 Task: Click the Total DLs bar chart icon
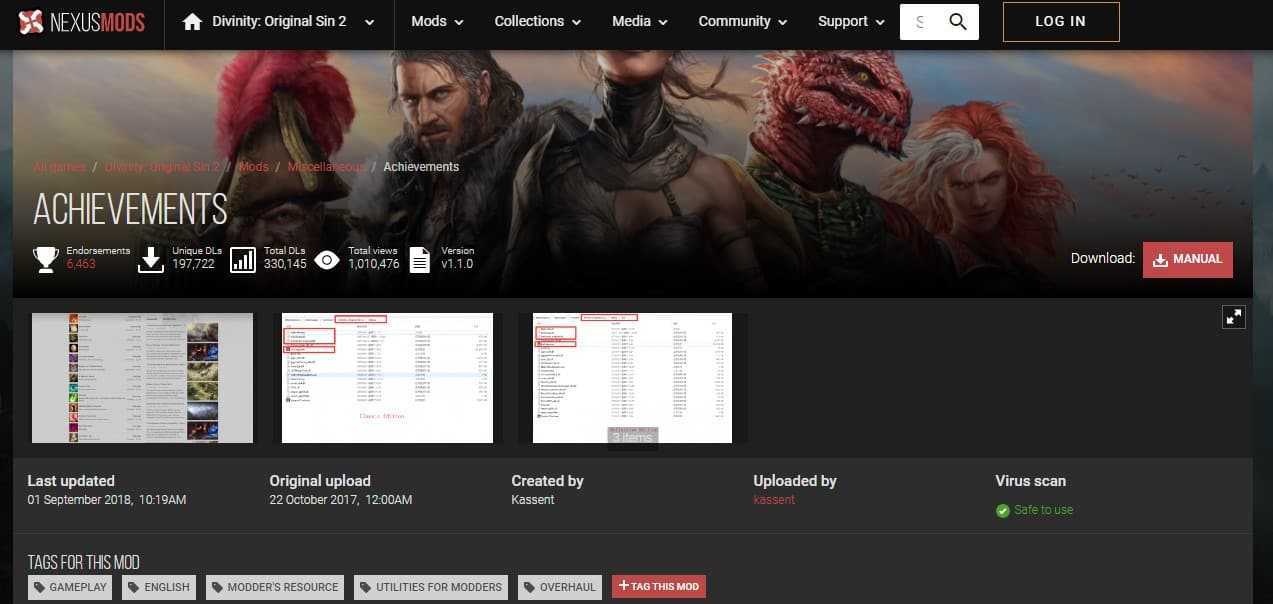point(243,260)
